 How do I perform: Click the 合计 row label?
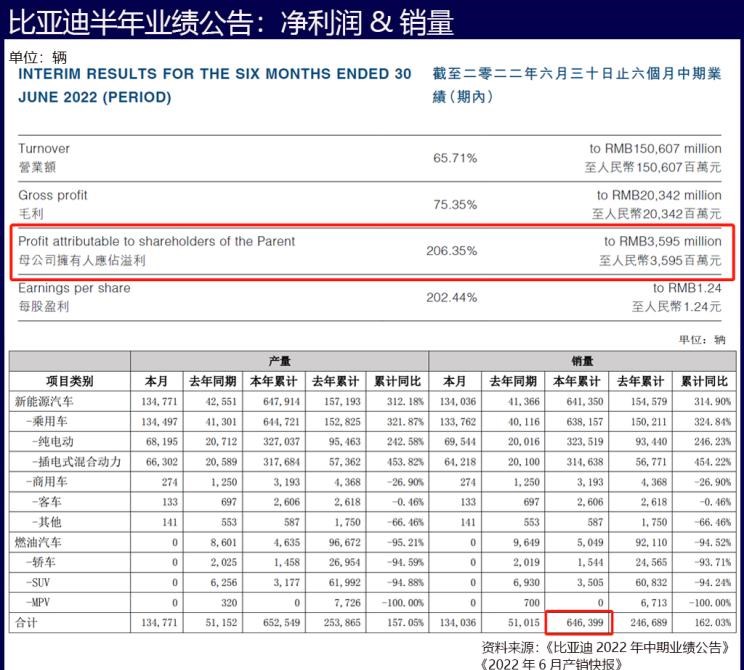pos(26,623)
